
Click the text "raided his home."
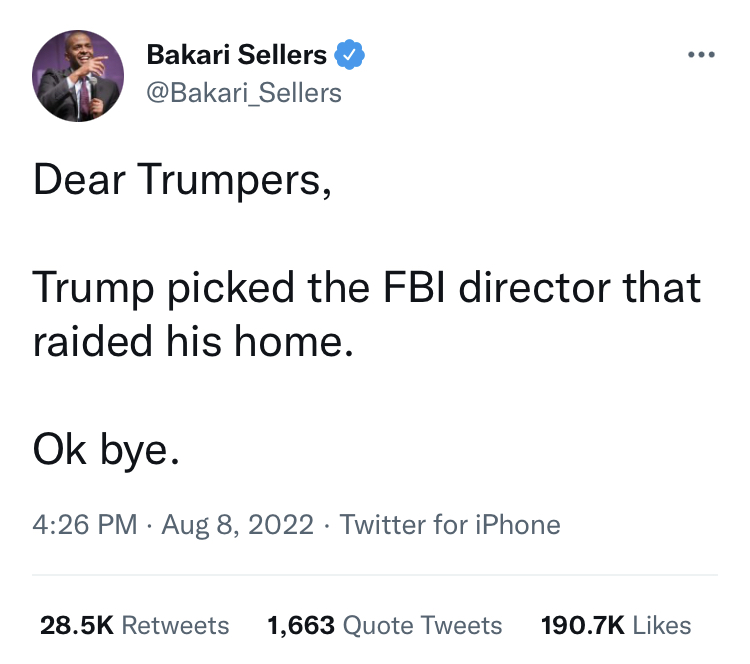tap(194, 341)
